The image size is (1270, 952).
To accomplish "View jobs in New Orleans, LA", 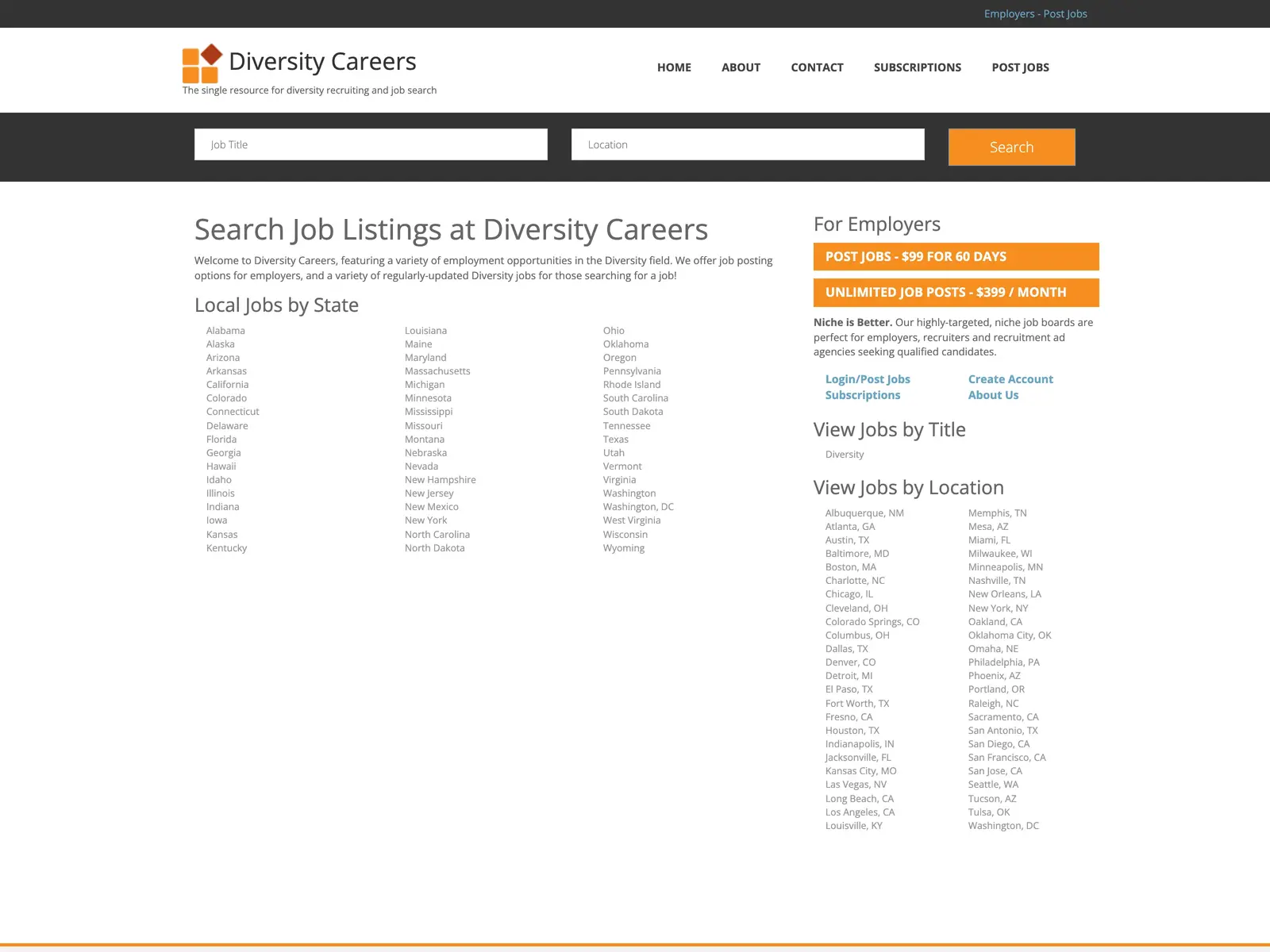I will point(1005,594).
